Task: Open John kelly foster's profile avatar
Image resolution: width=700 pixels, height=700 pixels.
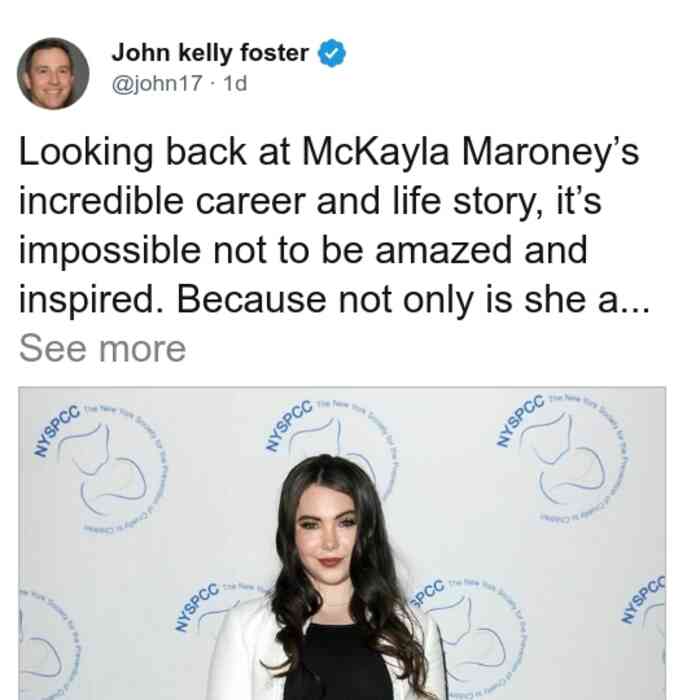Action: pyautogui.click(x=53, y=74)
